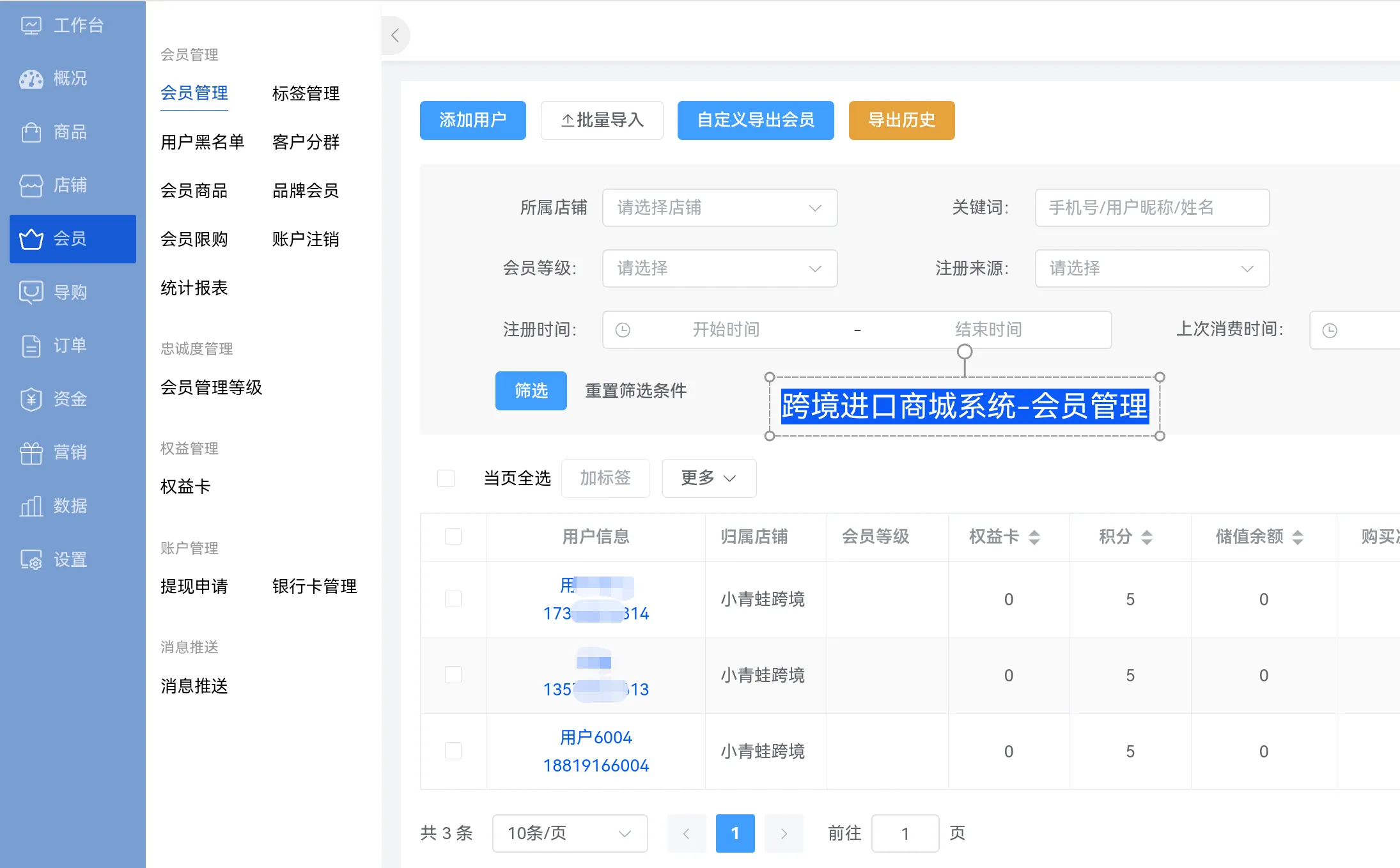Open 统计报表 submenu item

194,288
